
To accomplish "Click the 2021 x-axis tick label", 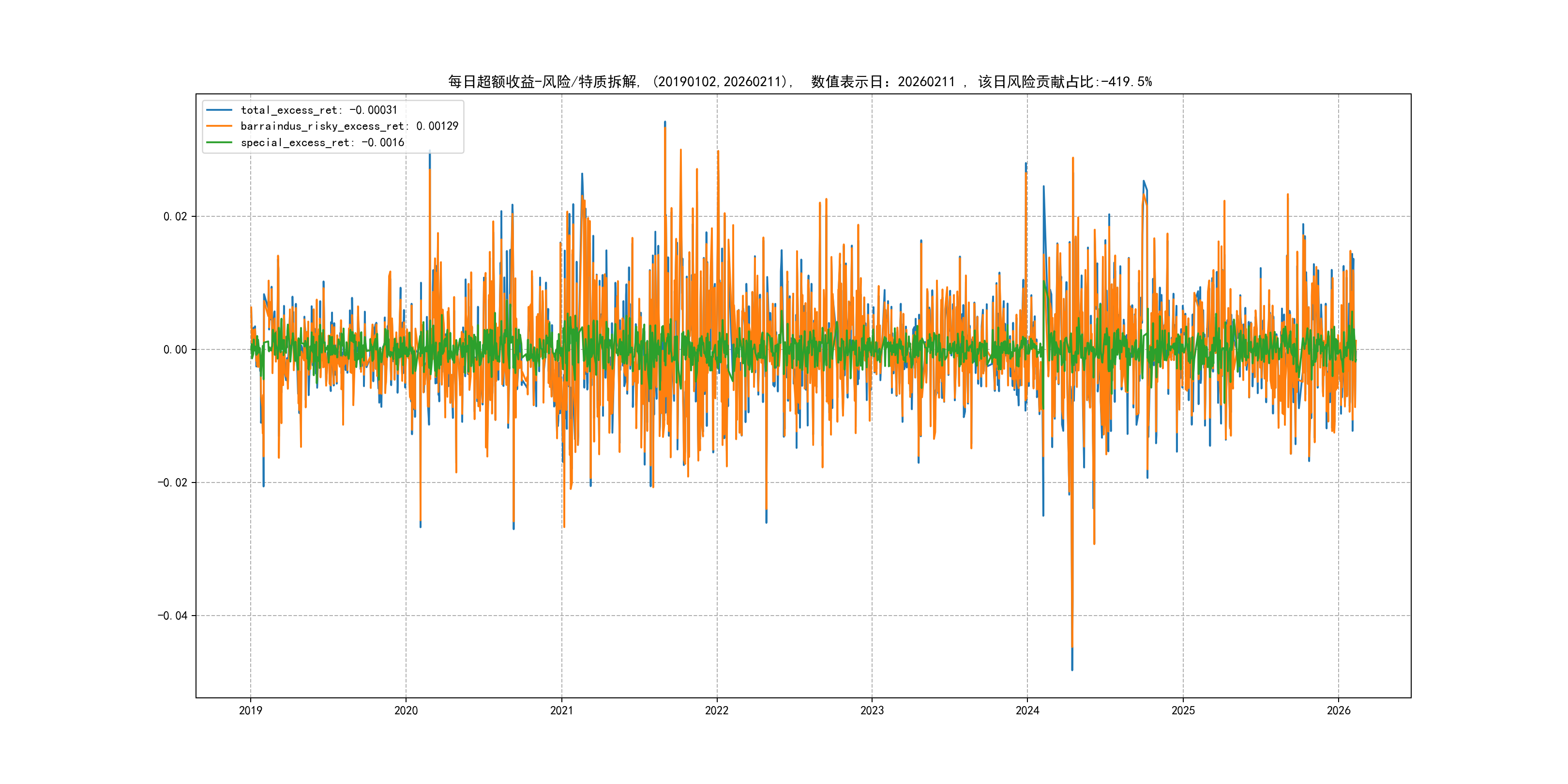I will (x=561, y=710).
